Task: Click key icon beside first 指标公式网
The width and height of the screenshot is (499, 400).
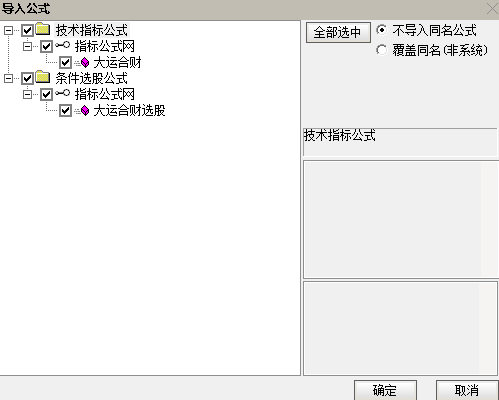Action: point(63,45)
